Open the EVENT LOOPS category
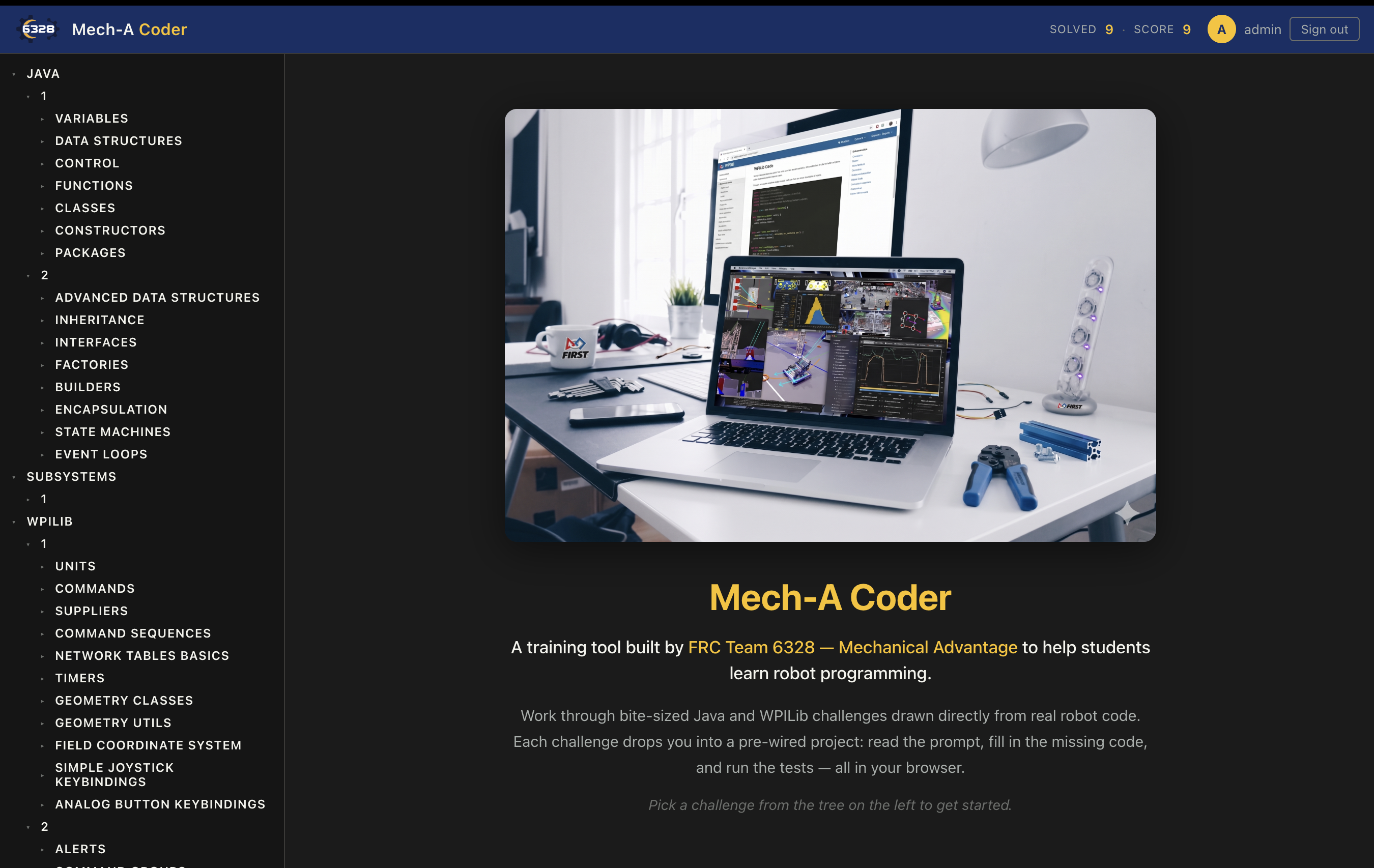Viewport: 1374px width, 868px height. click(x=101, y=454)
